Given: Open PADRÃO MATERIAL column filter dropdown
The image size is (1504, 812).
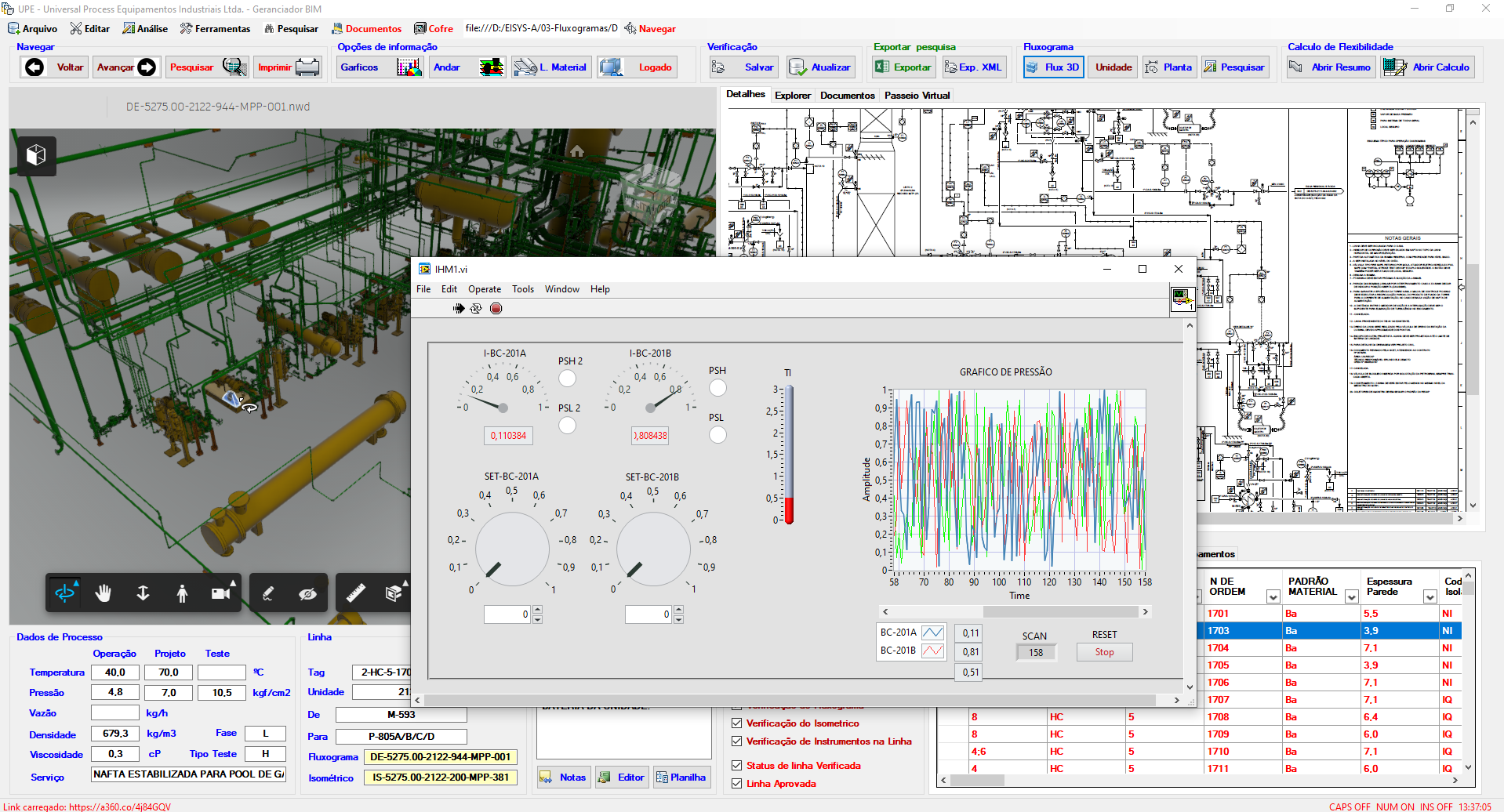Looking at the screenshot, I should (1351, 597).
